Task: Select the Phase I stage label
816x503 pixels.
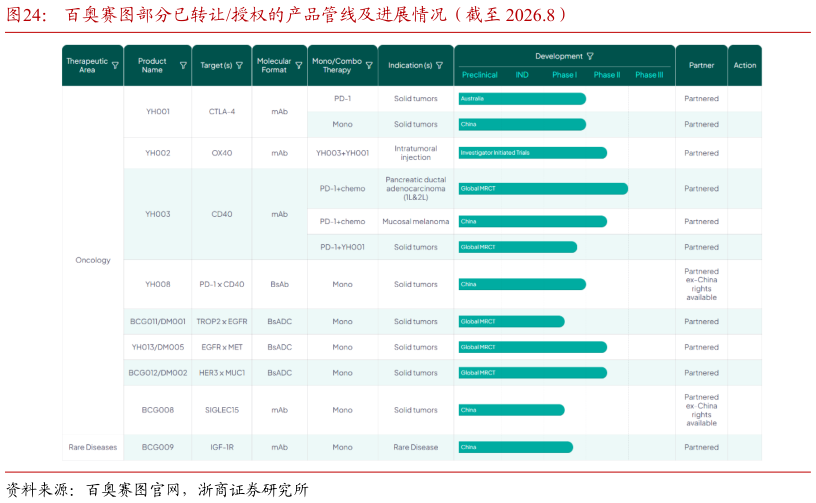Action: tap(565, 75)
